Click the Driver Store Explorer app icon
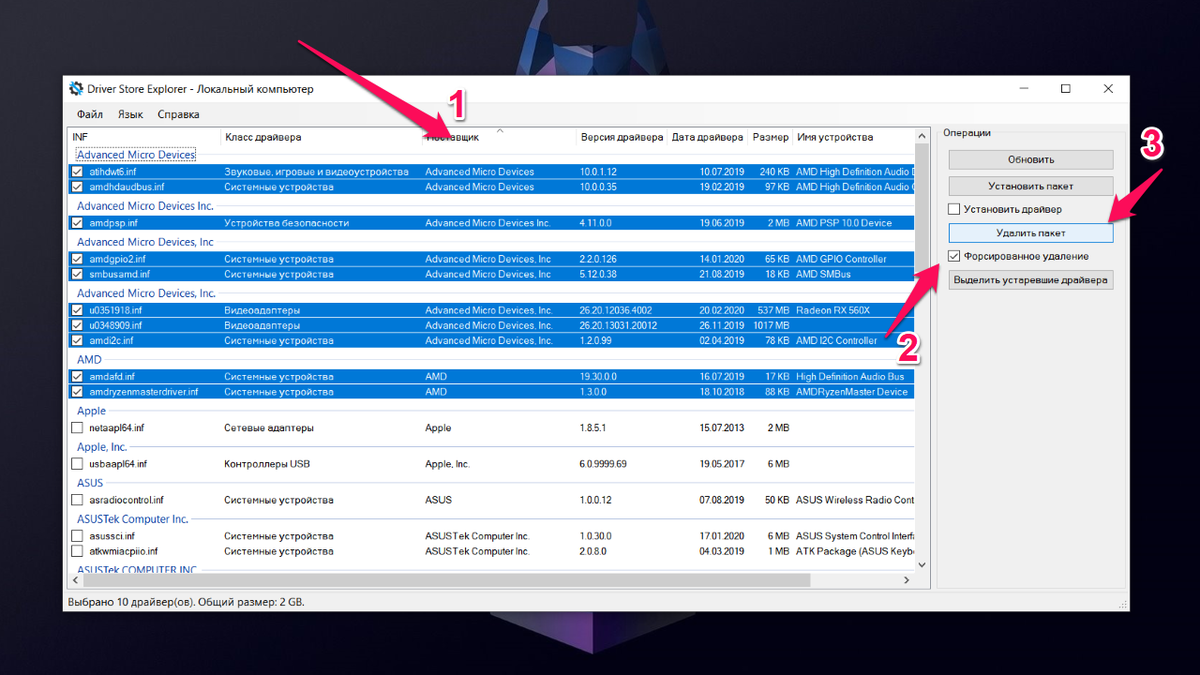 76,89
